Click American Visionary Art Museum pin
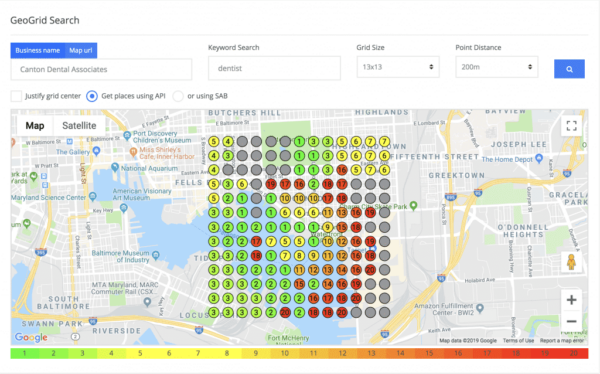600x374 pixels. [123, 208]
